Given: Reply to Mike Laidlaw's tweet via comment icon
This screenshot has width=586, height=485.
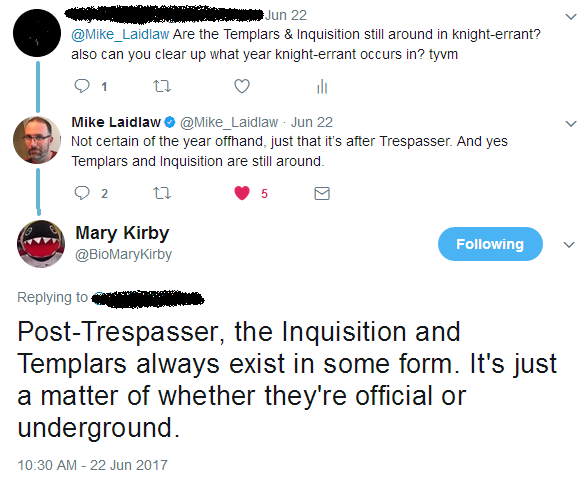Looking at the screenshot, I should click(x=82, y=193).
